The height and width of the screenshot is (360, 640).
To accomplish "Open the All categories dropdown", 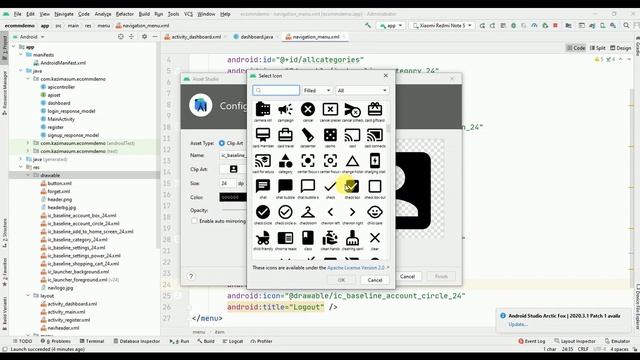I will pos(362,90).
